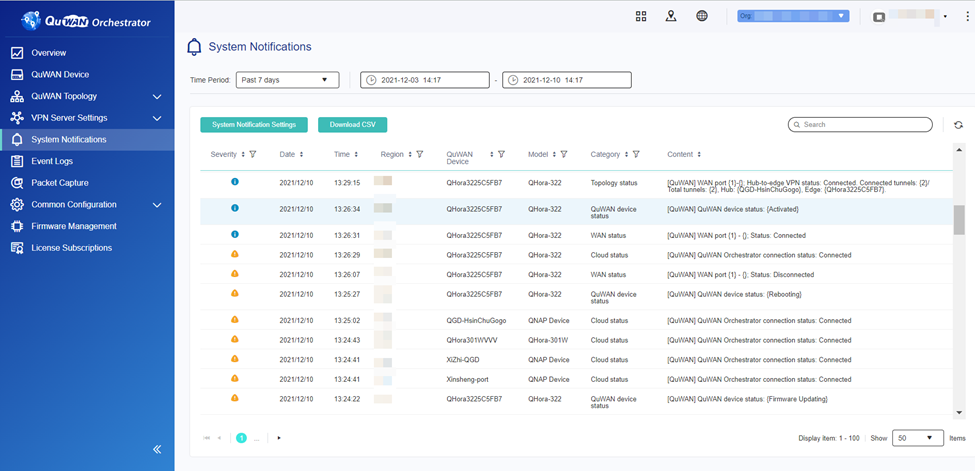975x471 pixels.
Task: Sort by Time column arrows
Action: point(356,154)
